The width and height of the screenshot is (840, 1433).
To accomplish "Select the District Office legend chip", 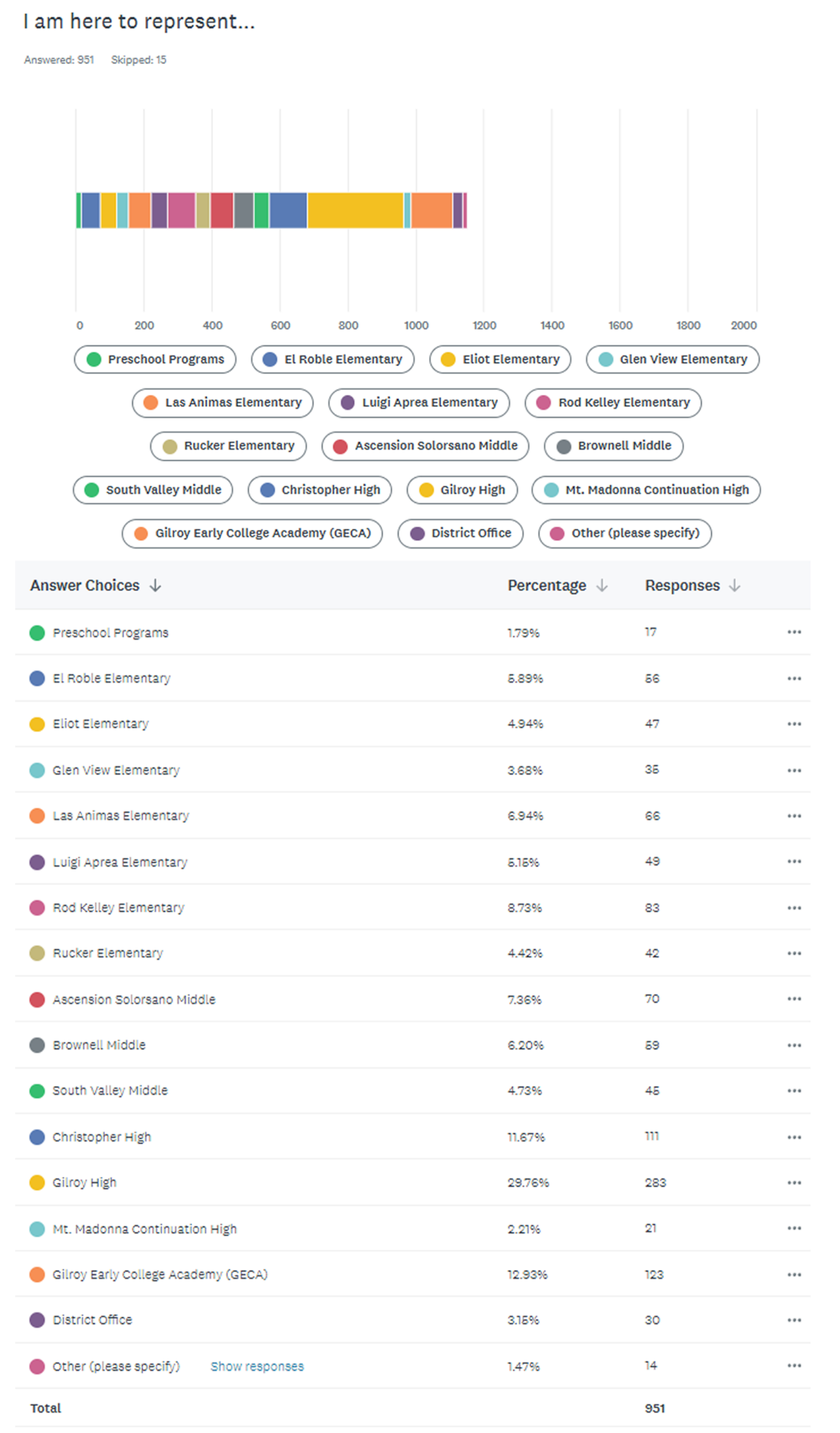I will click(460, 533).
